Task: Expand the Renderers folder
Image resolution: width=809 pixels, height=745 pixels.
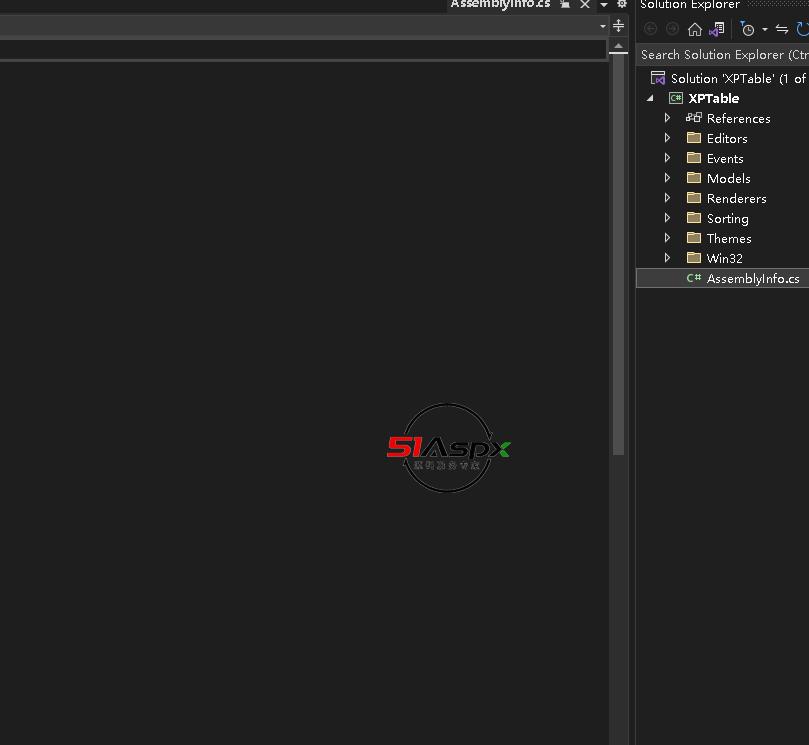Action: [668, 198]
